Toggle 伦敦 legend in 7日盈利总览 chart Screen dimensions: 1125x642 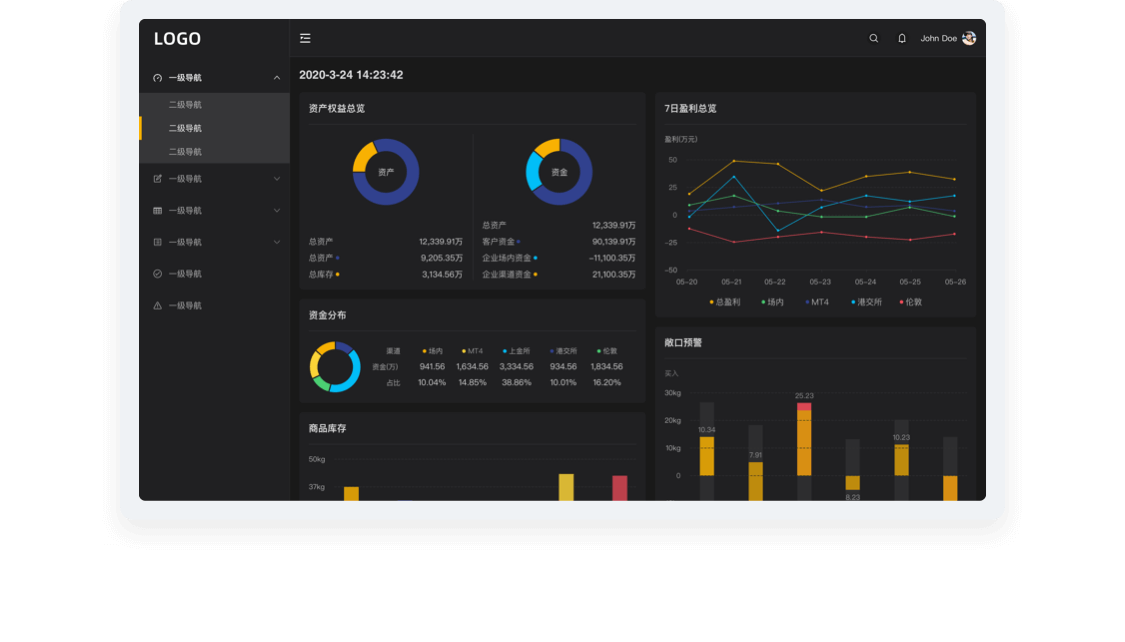pyautogui.click(x=911, y=302)
